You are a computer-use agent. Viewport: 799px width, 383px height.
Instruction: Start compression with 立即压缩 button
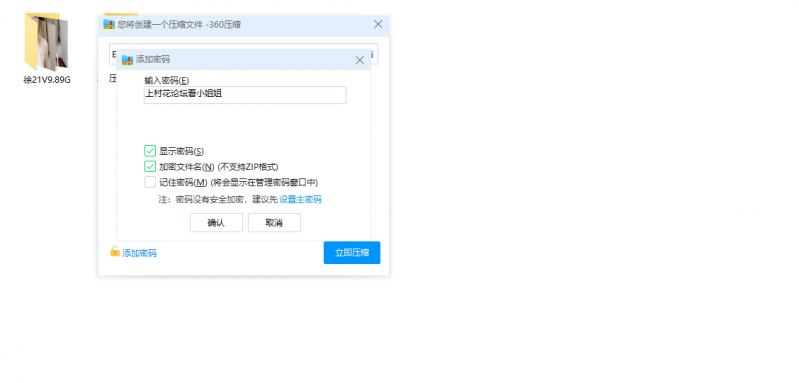pyautogui.click(x=352, y=253)
